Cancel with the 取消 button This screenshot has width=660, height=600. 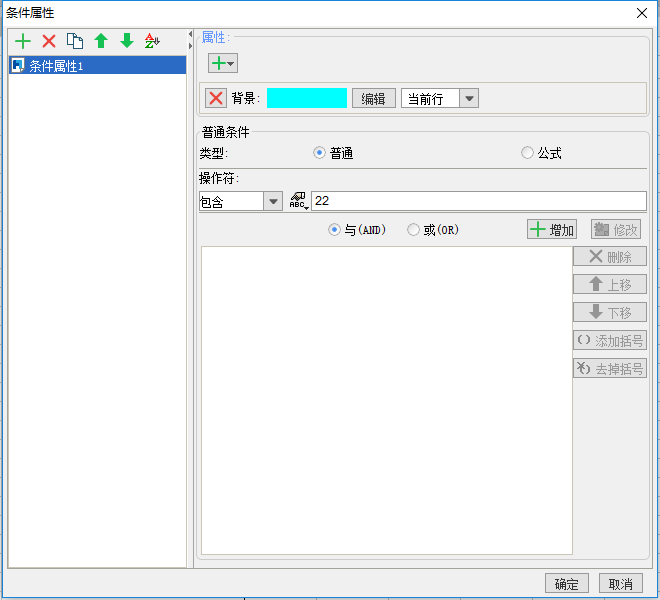coord(621,584)
